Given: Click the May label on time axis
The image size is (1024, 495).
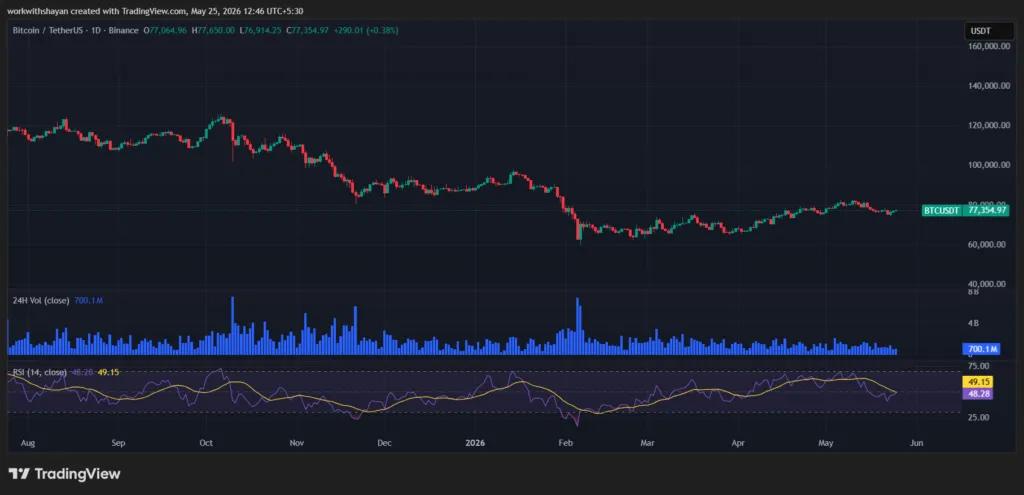Looking at the screenshot, I should pyautogui.click(x=826, y=443).
